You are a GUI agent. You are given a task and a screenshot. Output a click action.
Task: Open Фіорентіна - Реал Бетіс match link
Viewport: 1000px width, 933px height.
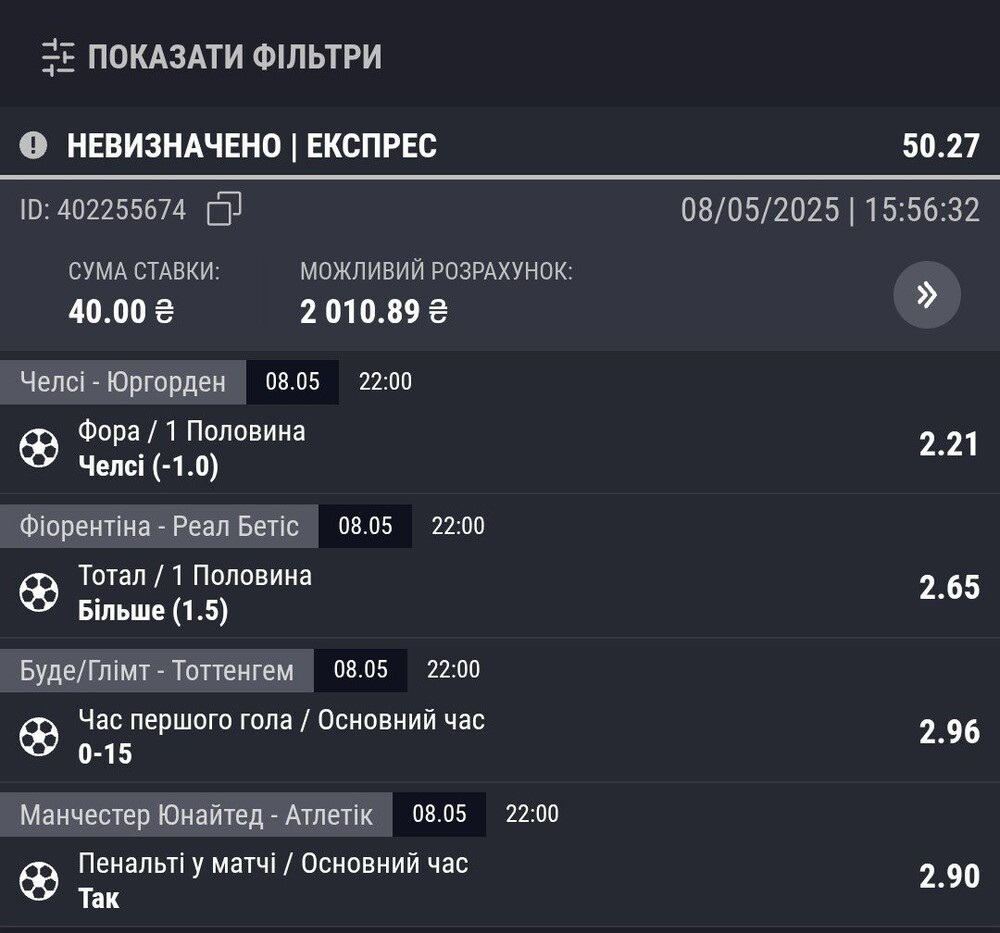pos(159,526)
